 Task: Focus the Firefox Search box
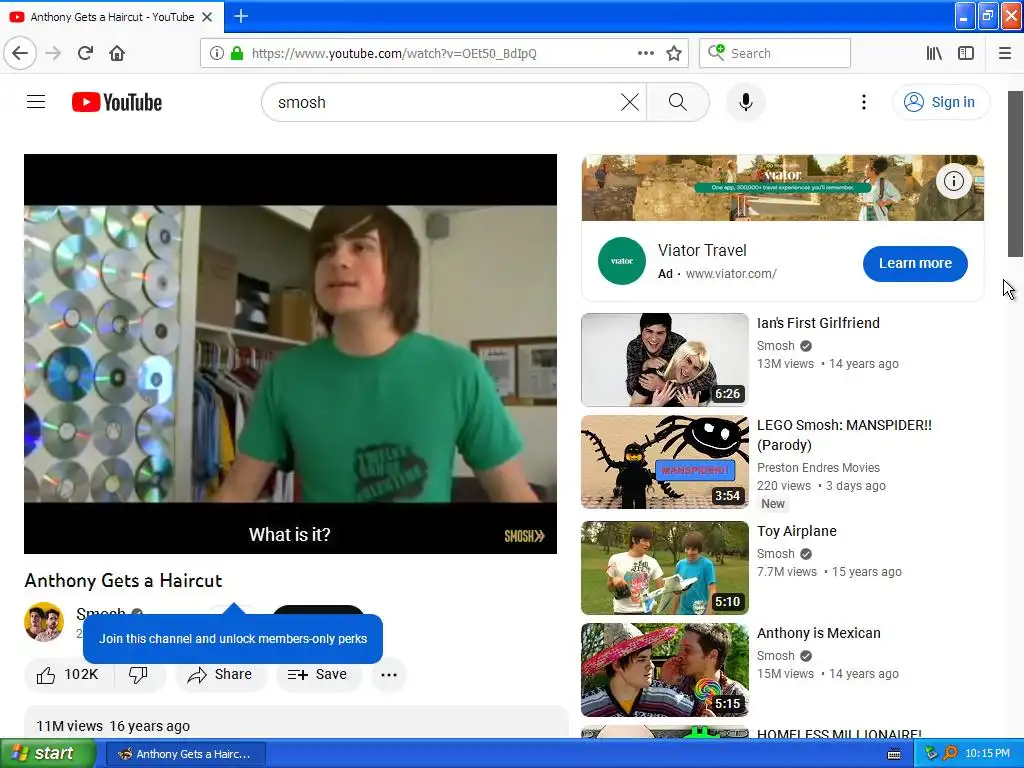tap(775, 53)
